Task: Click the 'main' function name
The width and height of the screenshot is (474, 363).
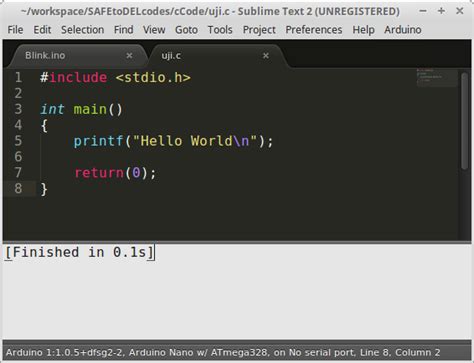Action: pos(90,109)
